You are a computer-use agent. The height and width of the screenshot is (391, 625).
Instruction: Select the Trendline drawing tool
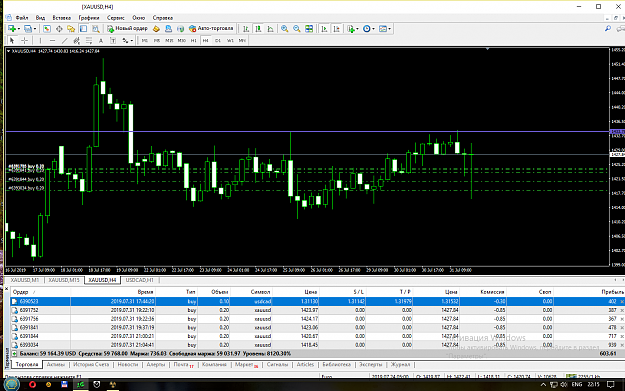point(65,40)
